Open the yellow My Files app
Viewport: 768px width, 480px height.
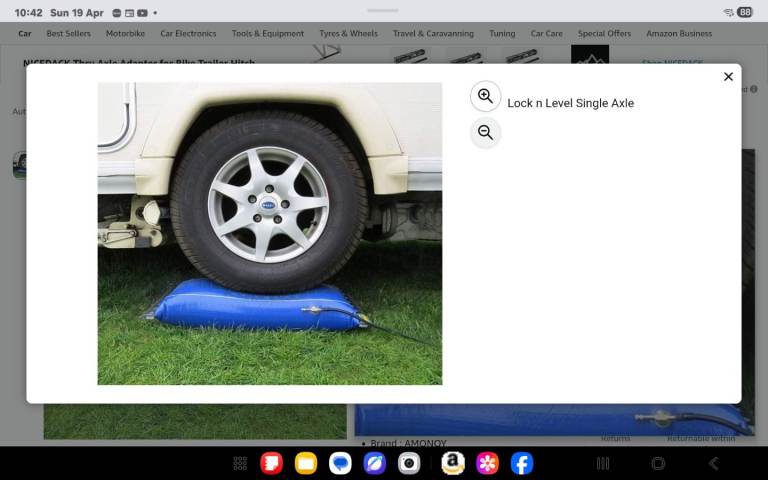point(306,463)
